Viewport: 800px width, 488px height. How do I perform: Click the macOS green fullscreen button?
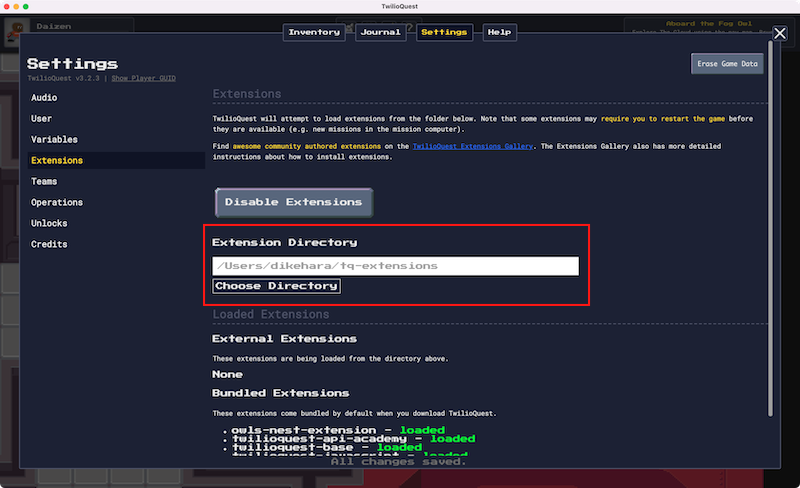point(26,6)
